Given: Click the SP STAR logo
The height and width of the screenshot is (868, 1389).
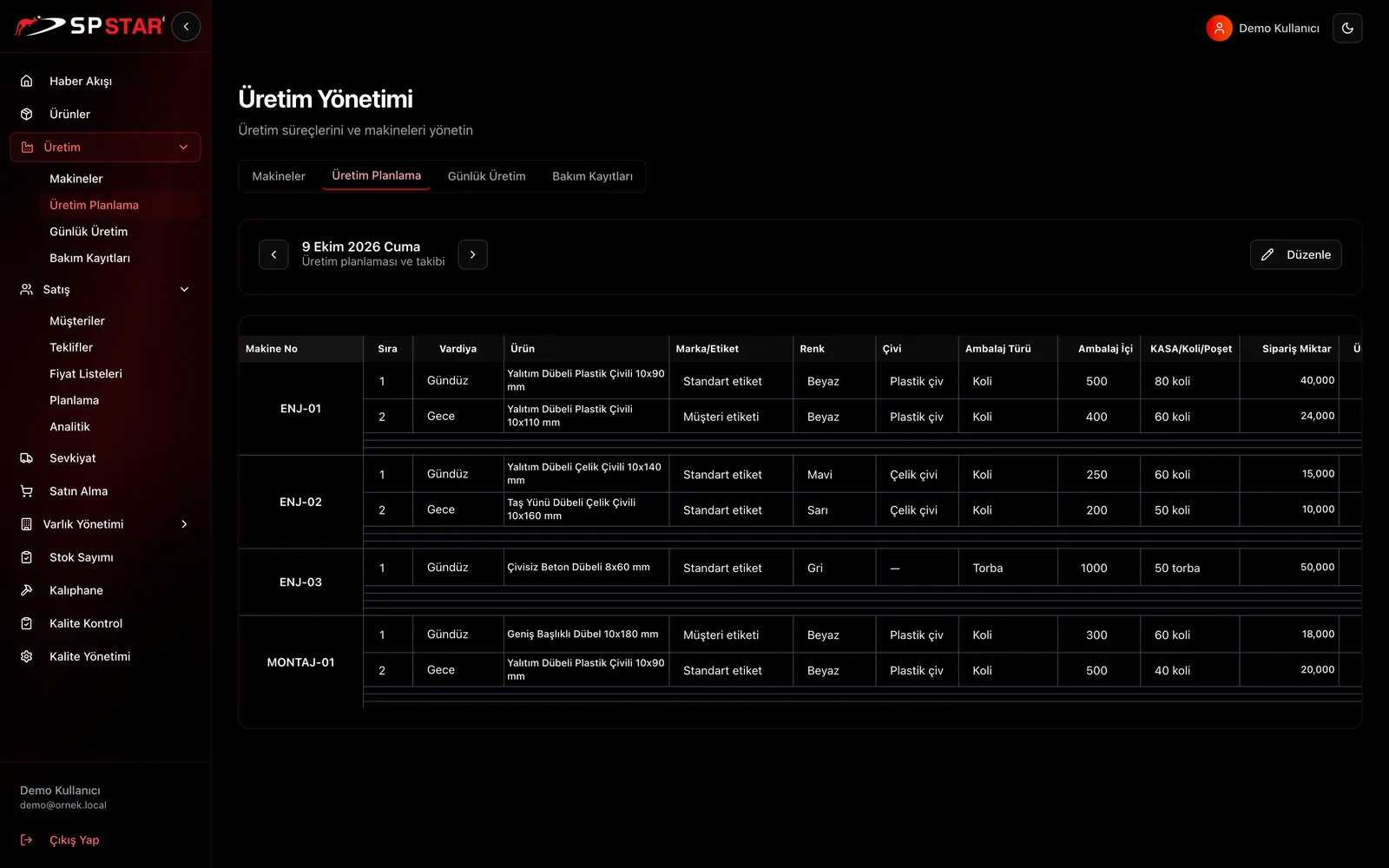Looking at the screenshot, I should (89, 26).
